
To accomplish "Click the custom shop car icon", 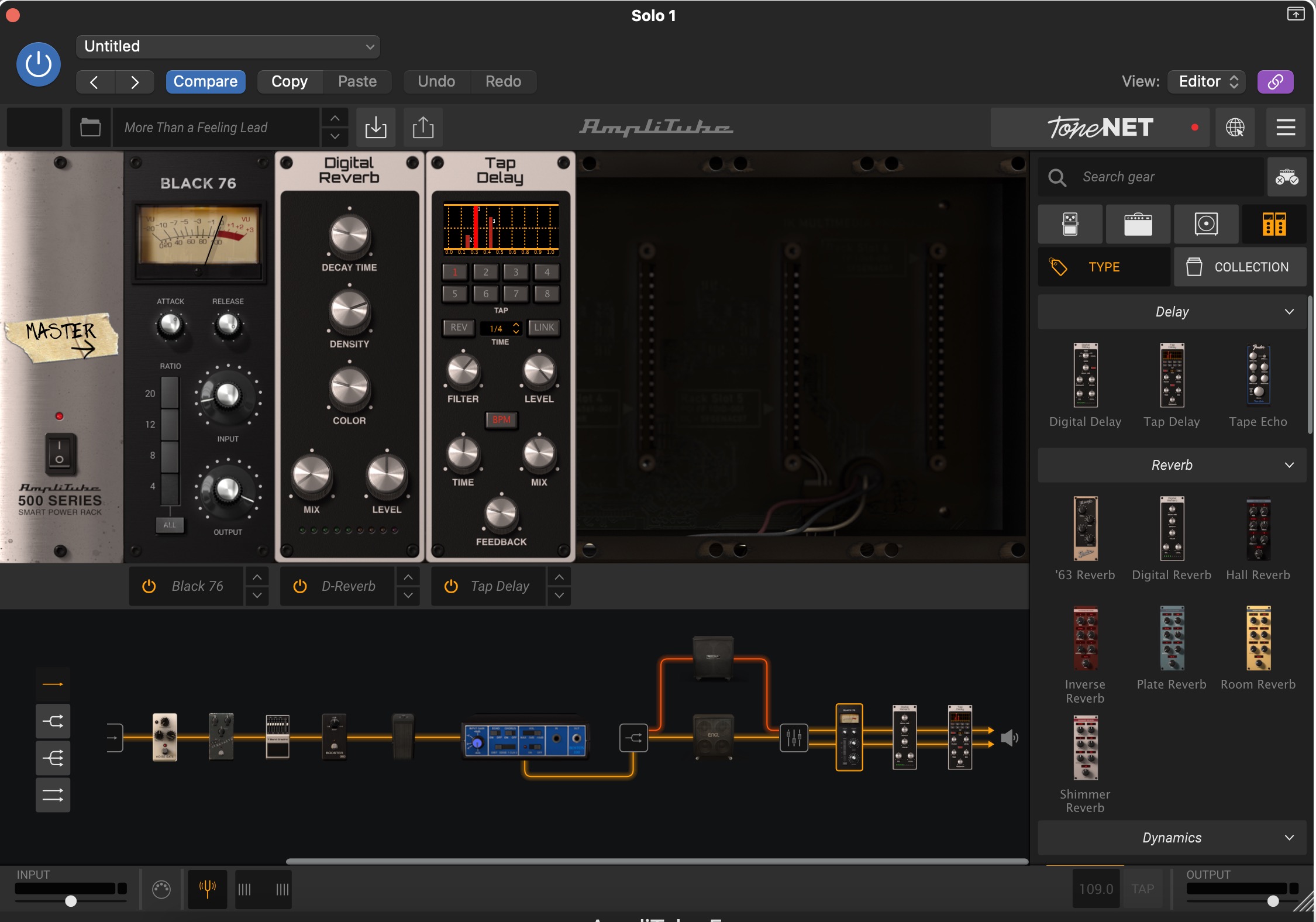I will pos(1287,177).
